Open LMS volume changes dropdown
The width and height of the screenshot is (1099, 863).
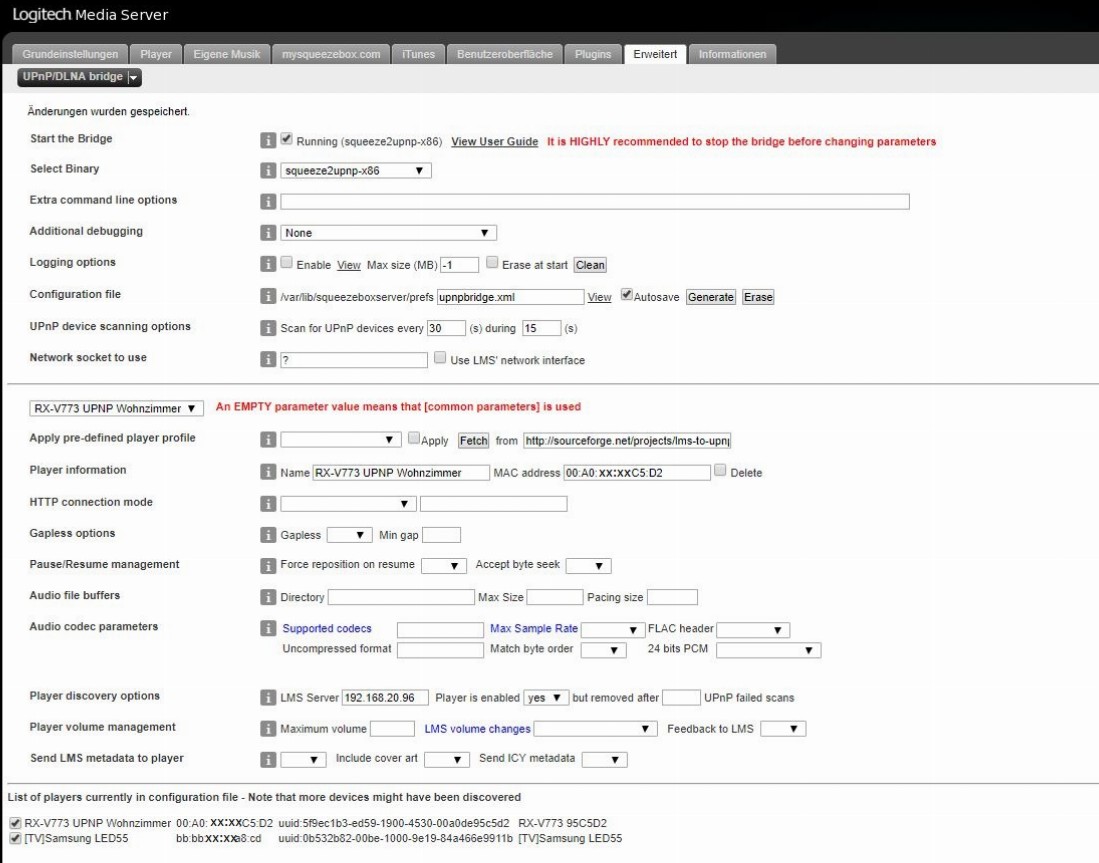pos(595,729)
